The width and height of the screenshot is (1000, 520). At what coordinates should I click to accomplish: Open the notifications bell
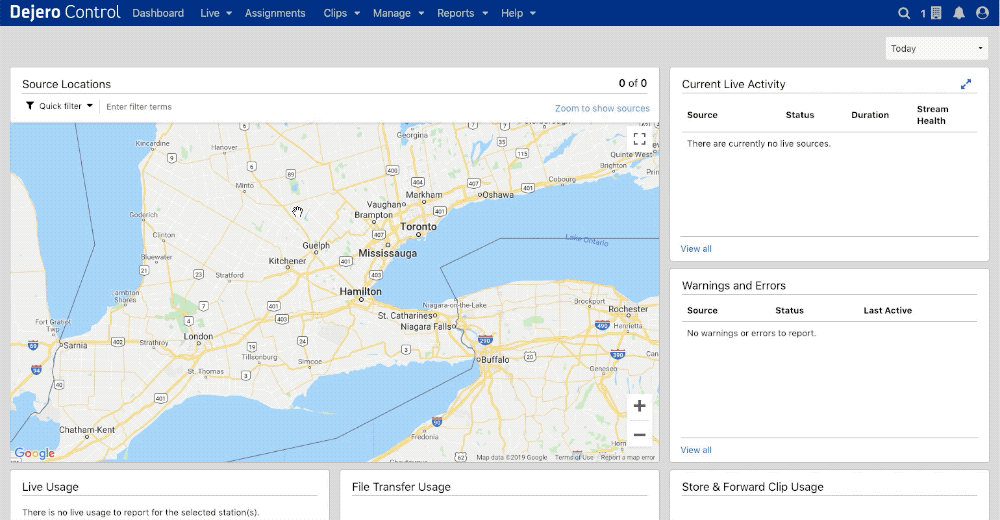coord(959,13)
